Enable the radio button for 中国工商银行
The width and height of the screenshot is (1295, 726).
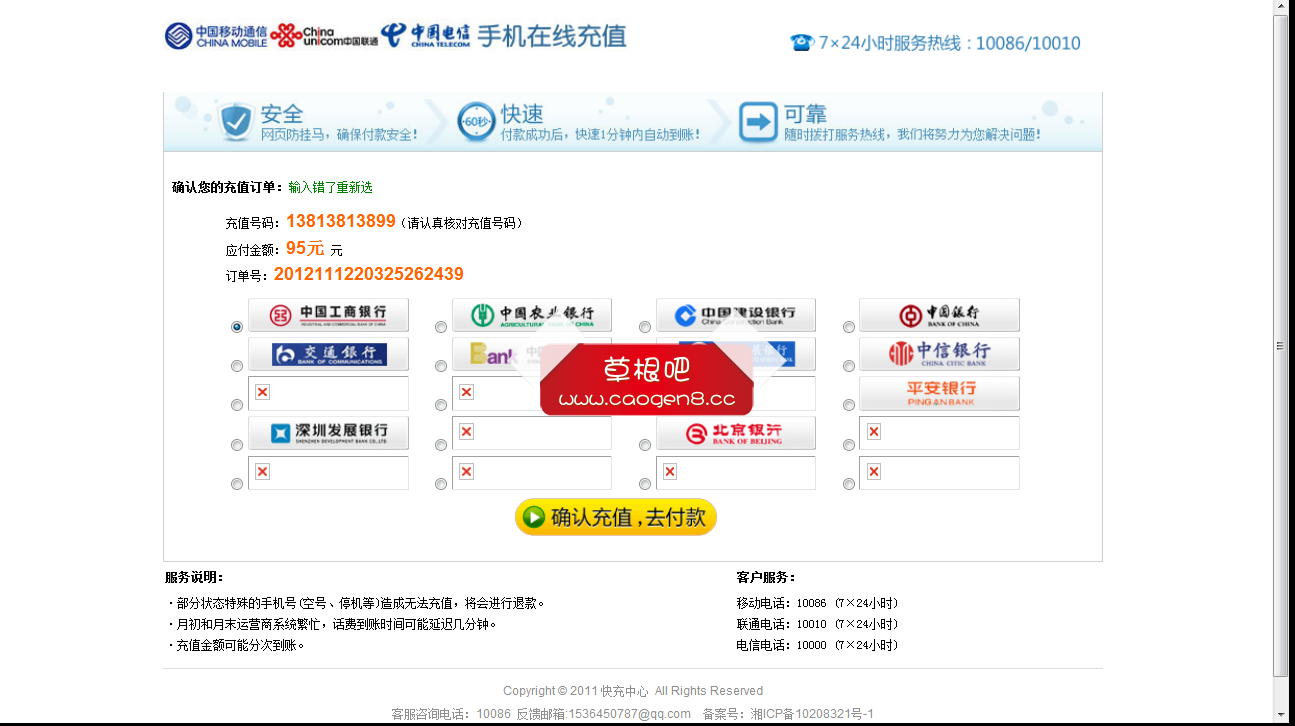(x=236, y=326)
